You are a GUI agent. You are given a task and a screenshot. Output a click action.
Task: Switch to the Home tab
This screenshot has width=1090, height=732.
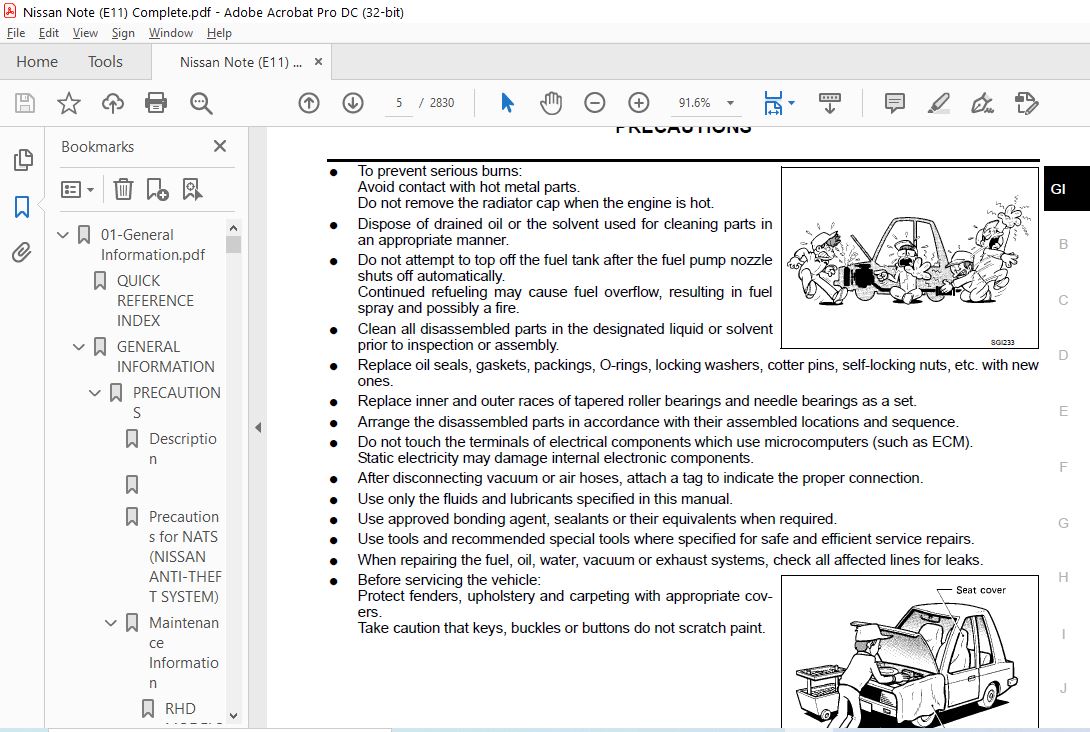pyautogui.click(x=37, y=62)
